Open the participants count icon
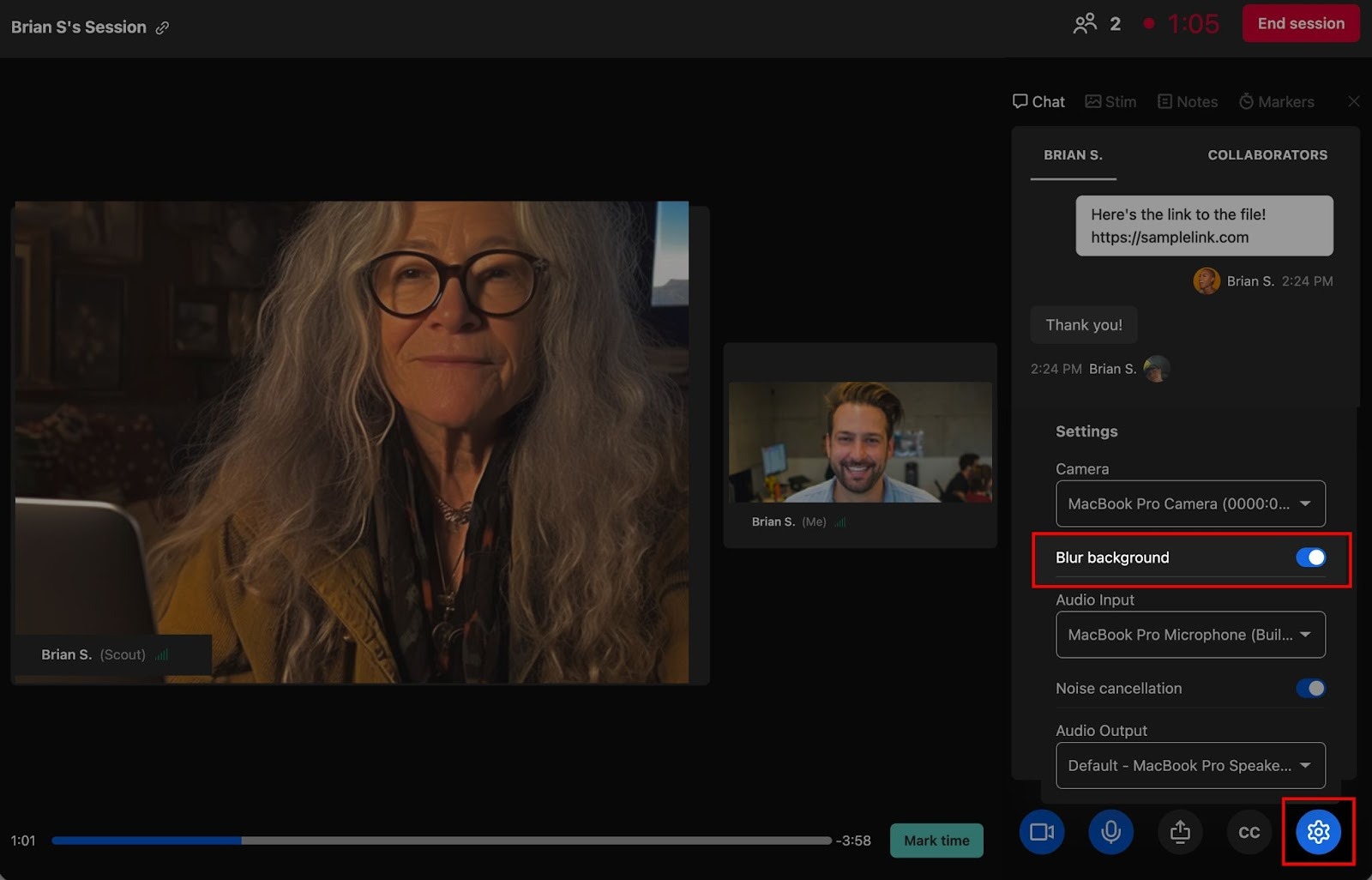 [x=1085, y=24]
